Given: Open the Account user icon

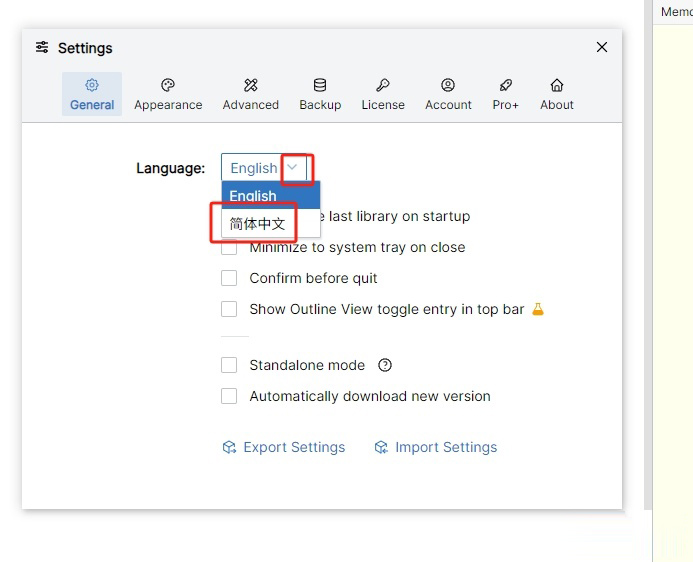Looking at the screenshot, I should pos(448,86).
